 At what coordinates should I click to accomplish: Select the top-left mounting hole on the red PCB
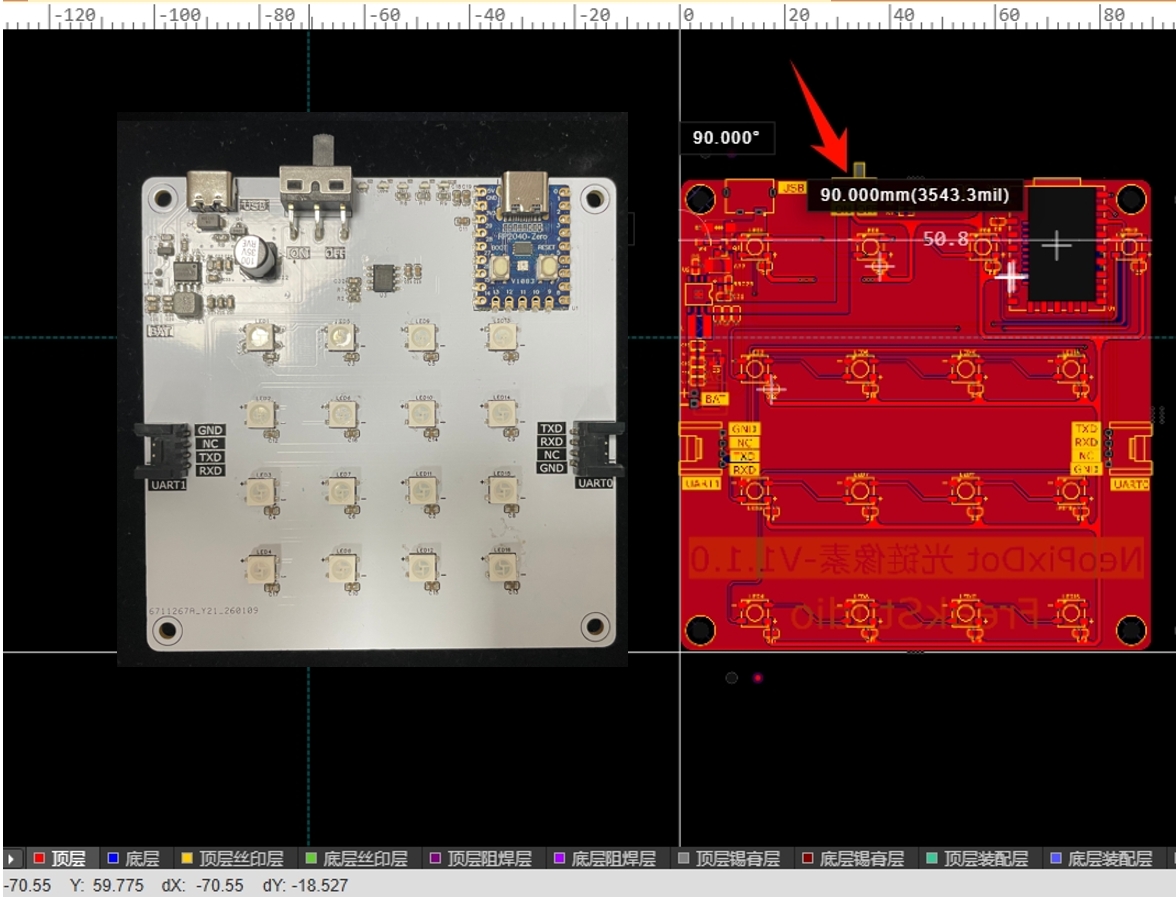[701, 200]
